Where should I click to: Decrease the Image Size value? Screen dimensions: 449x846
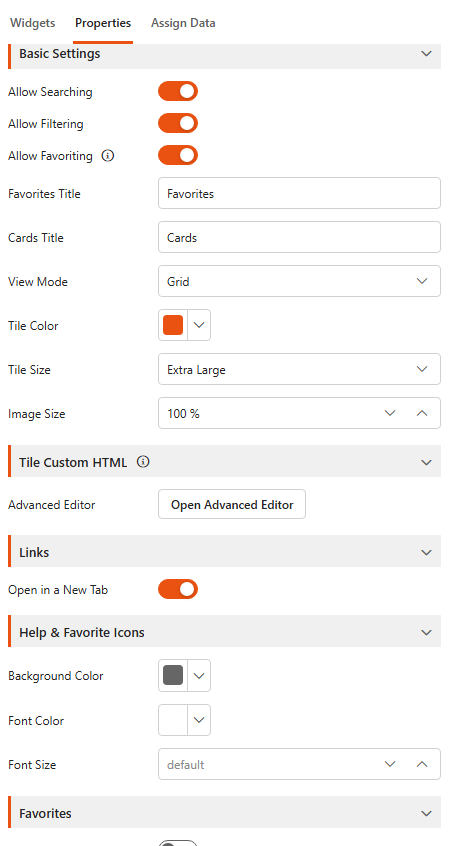tap(390, 414)
